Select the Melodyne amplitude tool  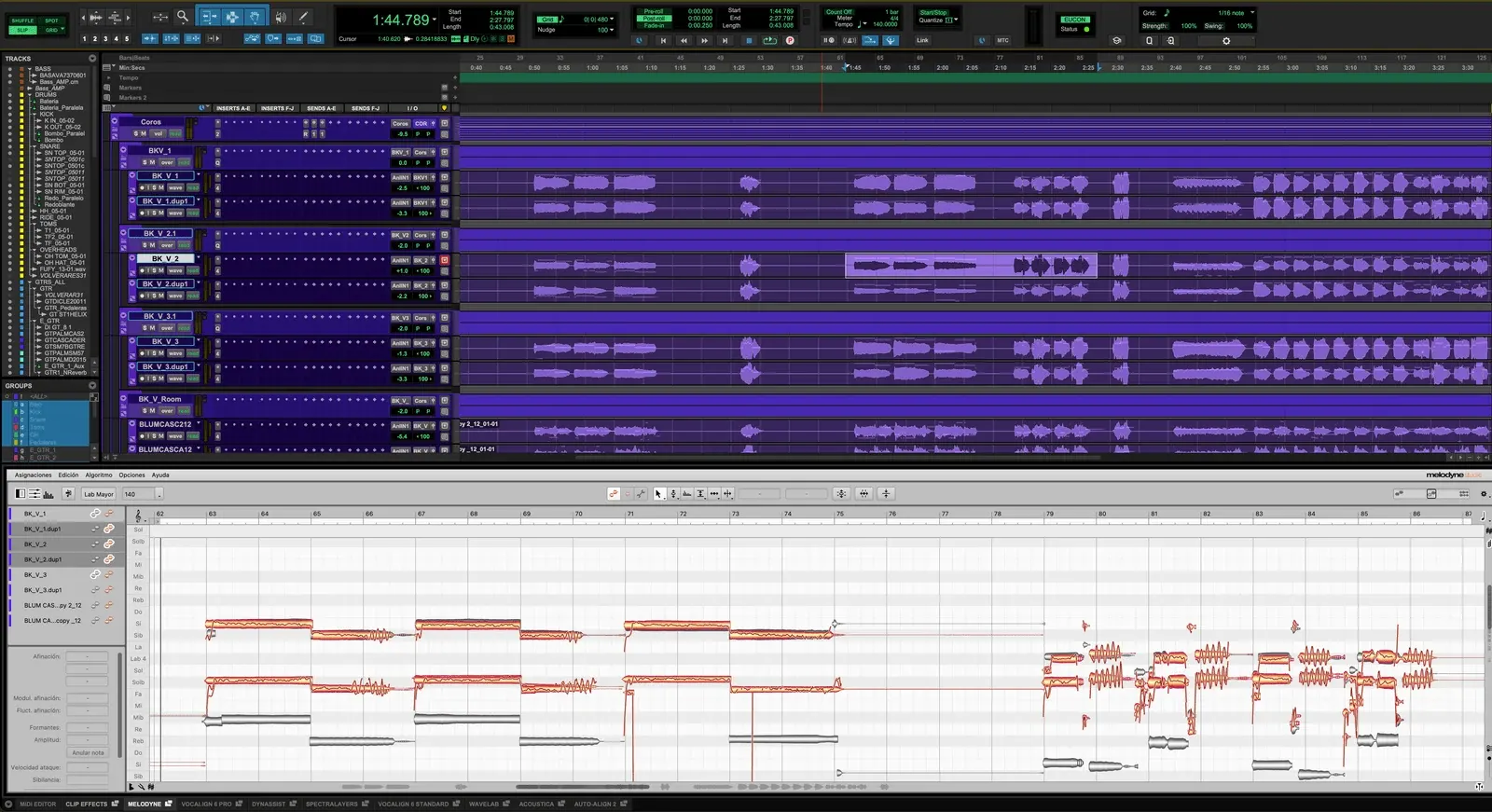(700, 494)
